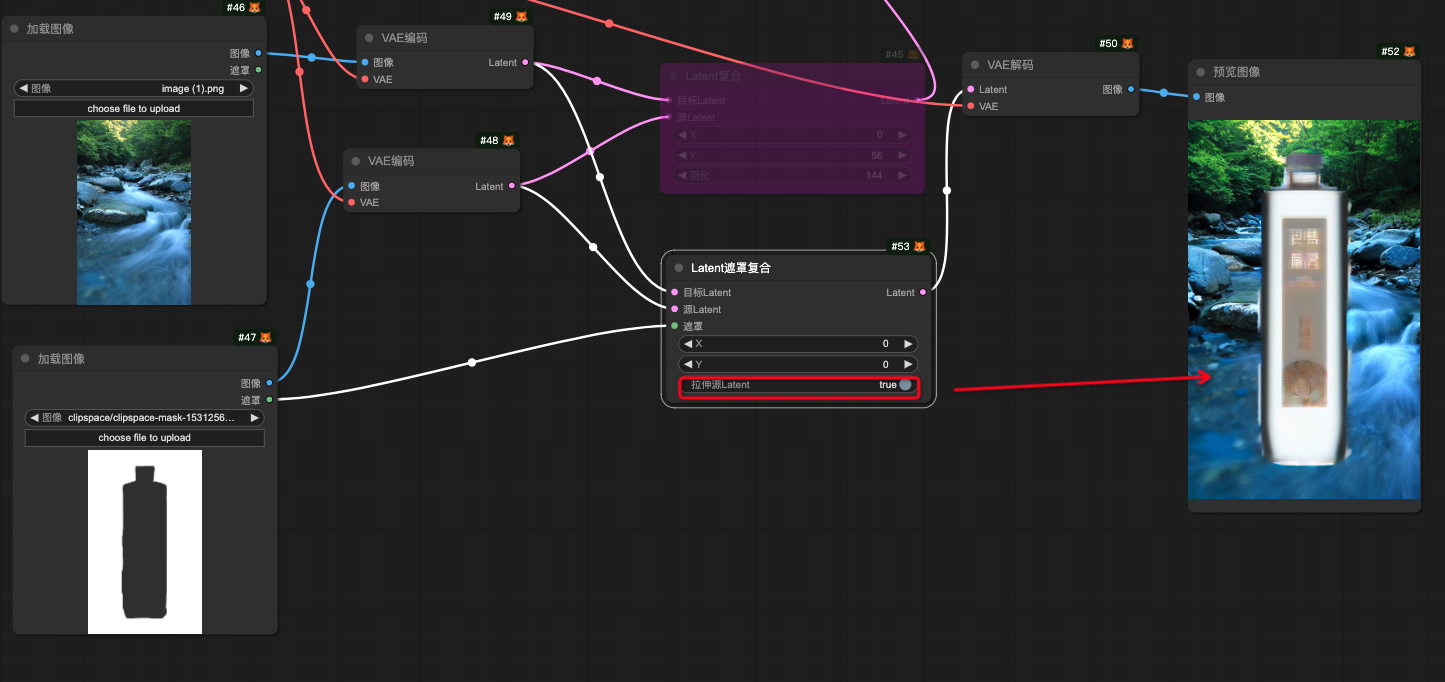Image resolution: width=1445 pixels, height=682 pixels.
Task: Collapse the 预览图像 node title dot
Action: pos(1200,72)
